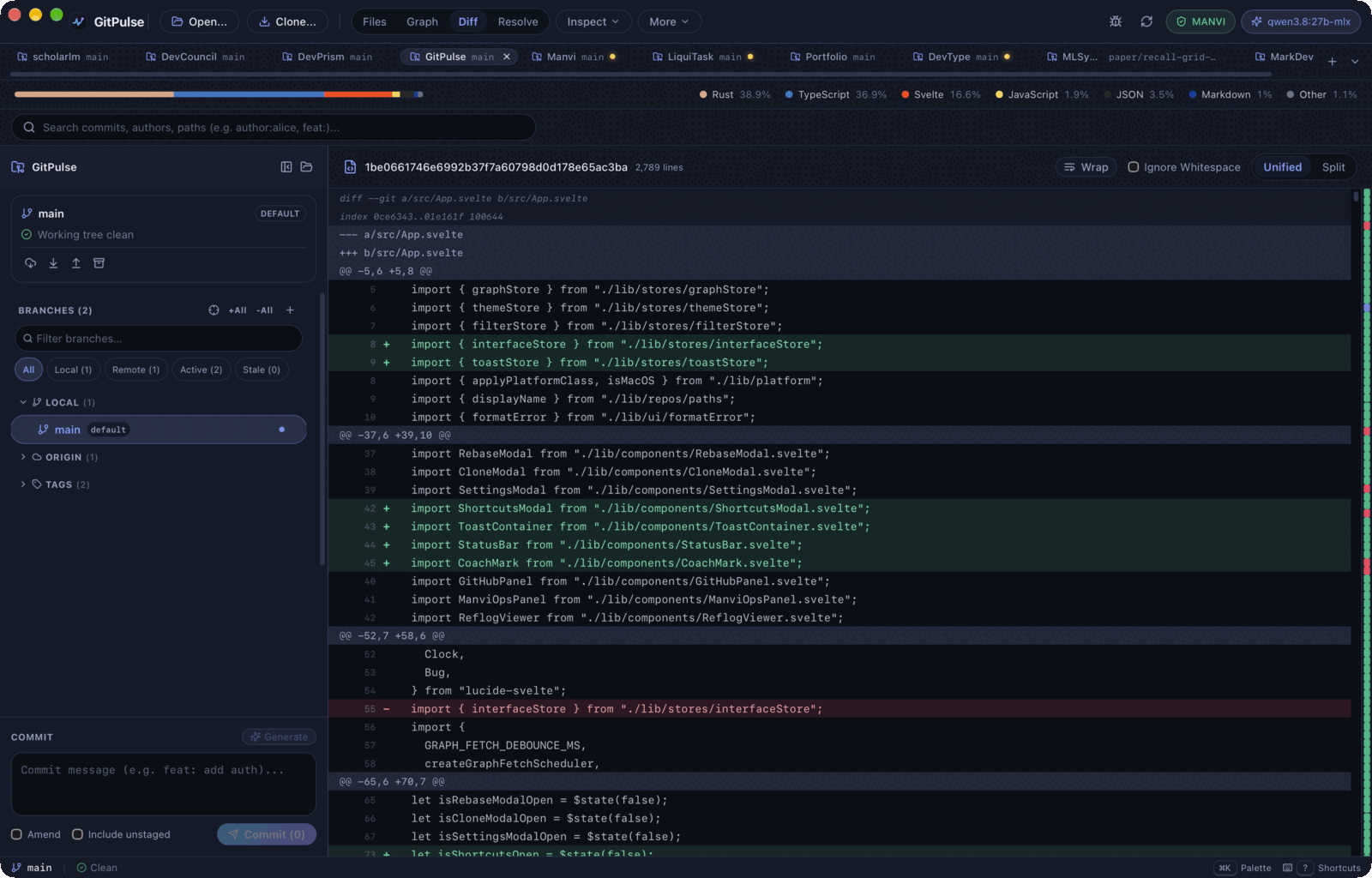
Task: Expand the ORIGIN remote group
Action: coord(23,457)
